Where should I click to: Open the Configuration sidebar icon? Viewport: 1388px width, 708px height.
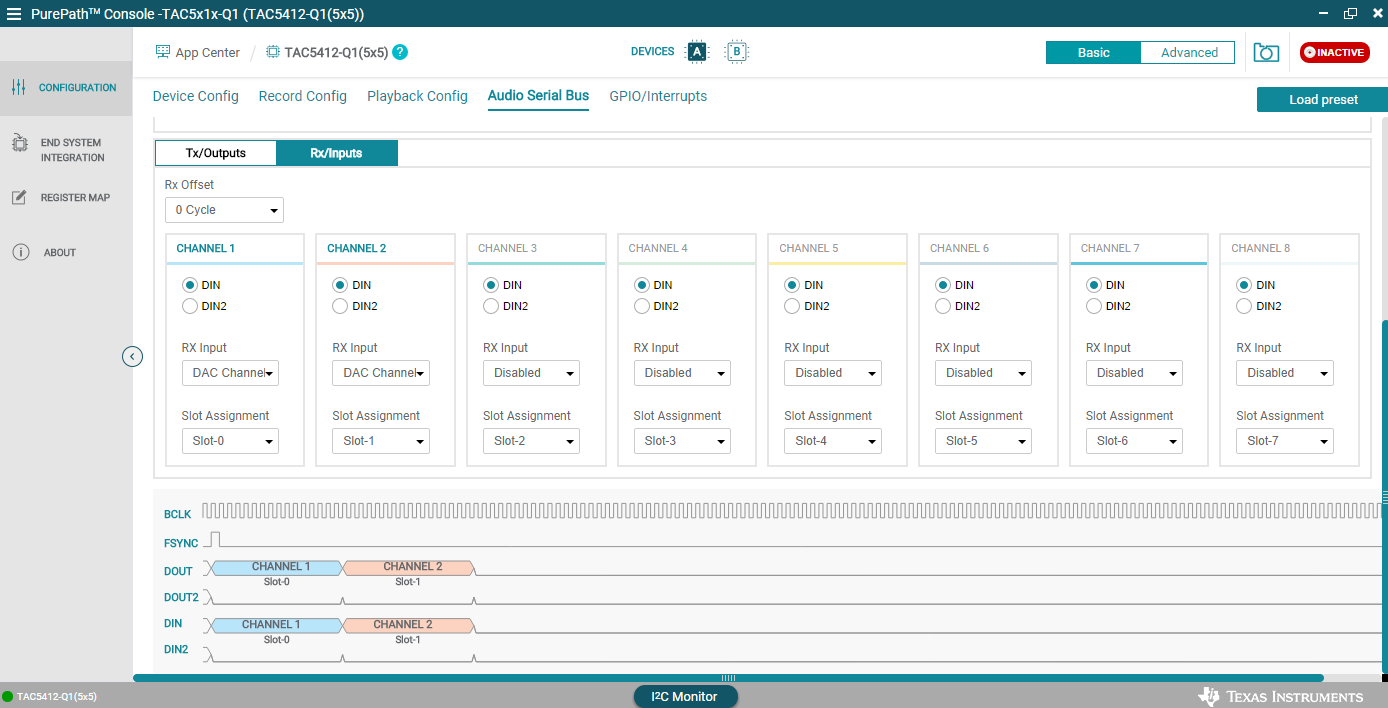coord(18,88)
